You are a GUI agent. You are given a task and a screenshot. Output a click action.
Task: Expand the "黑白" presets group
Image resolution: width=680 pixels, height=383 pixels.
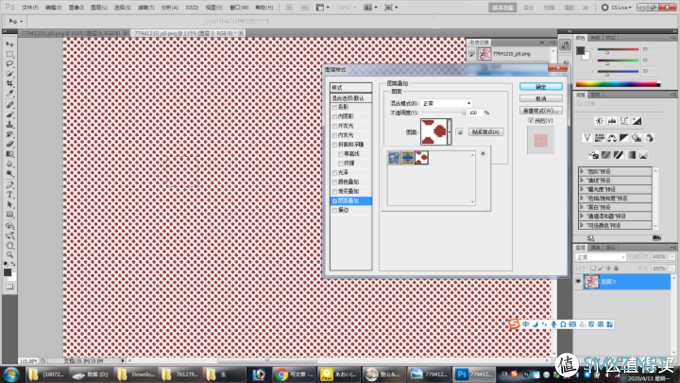pos(582,207)
